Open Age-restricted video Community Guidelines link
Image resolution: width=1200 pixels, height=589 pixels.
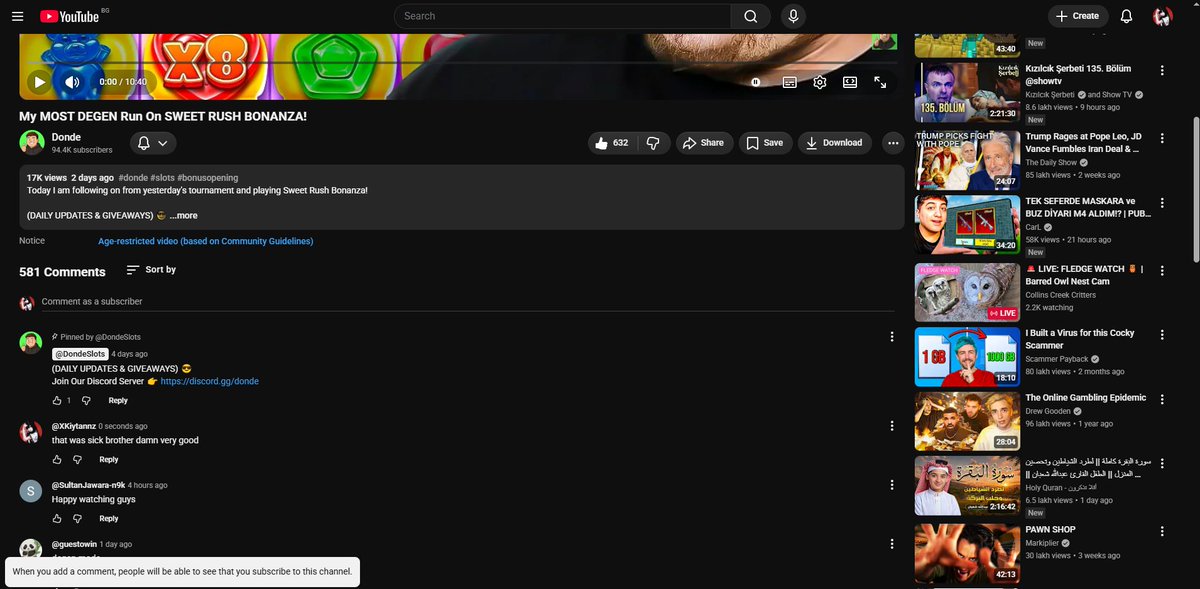coord(205,241)
